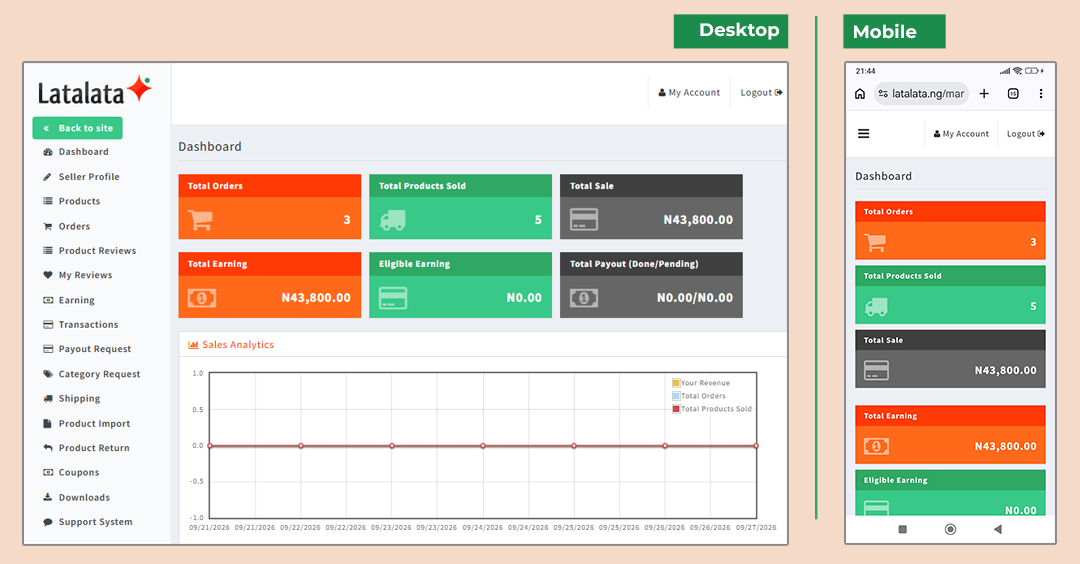Click the desktop Eligible Earning card icon
Image resolution: width=1080 pixels, height=564 pixels.
click(393, 298)
